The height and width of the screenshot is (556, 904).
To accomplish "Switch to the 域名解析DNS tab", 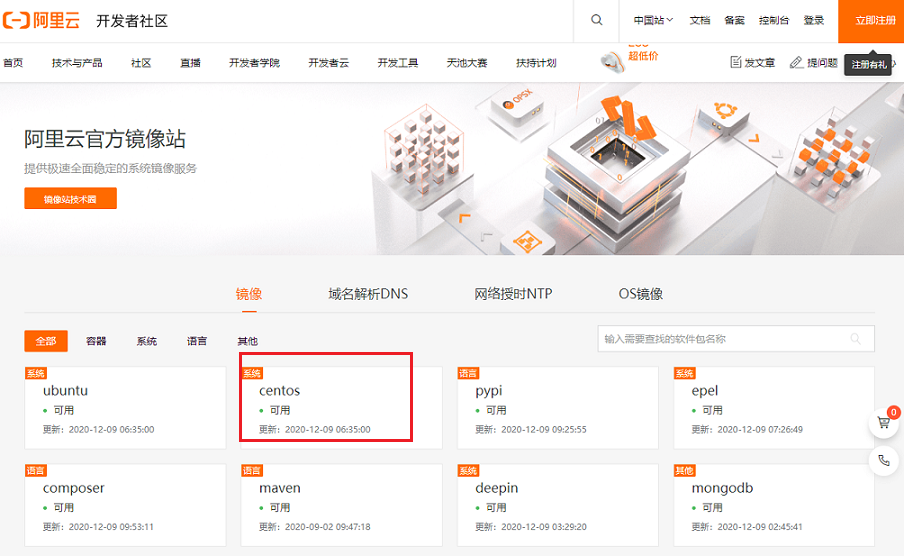I will click(368, 294).
